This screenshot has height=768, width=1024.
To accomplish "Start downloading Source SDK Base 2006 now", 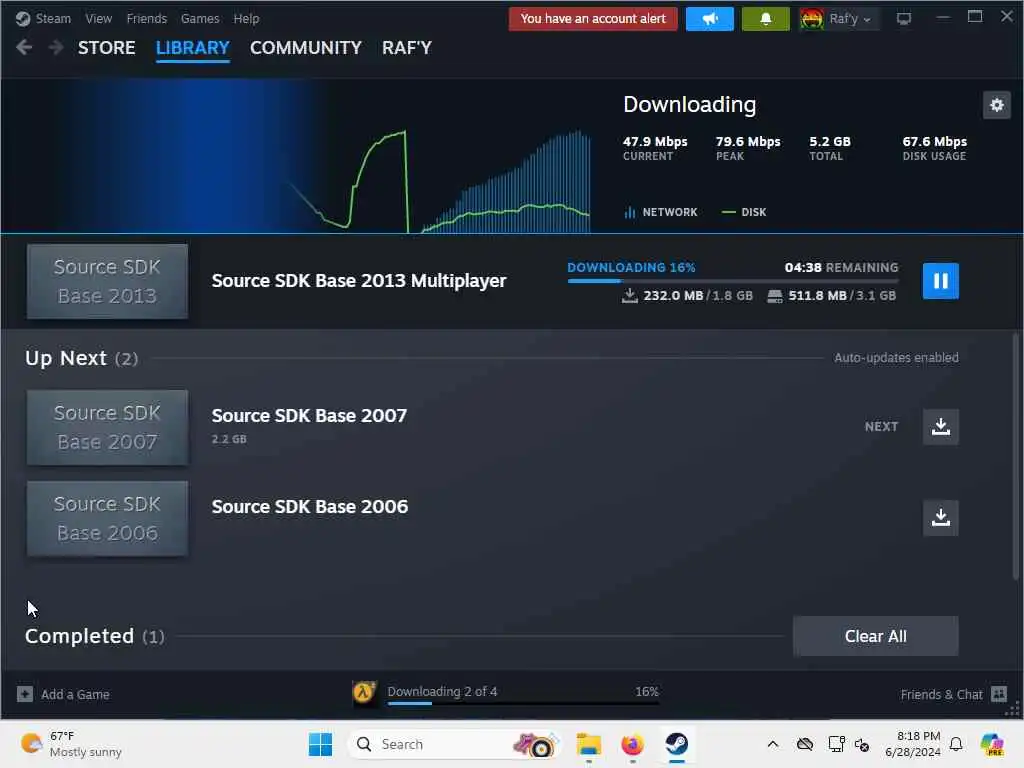I will pos(940,518).
